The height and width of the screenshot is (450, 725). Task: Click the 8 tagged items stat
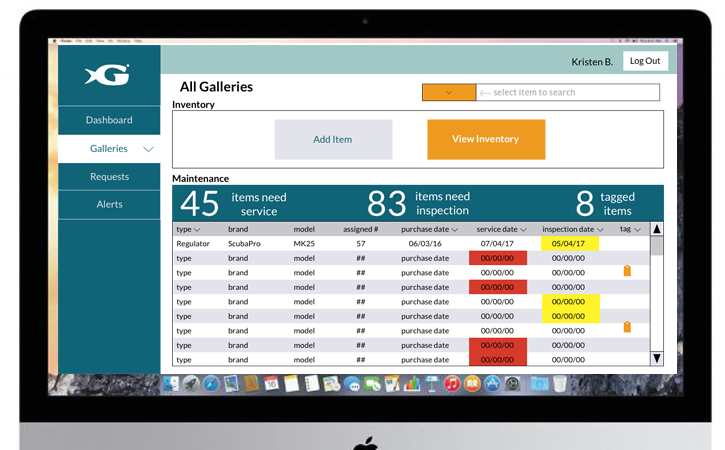[605, 203]
